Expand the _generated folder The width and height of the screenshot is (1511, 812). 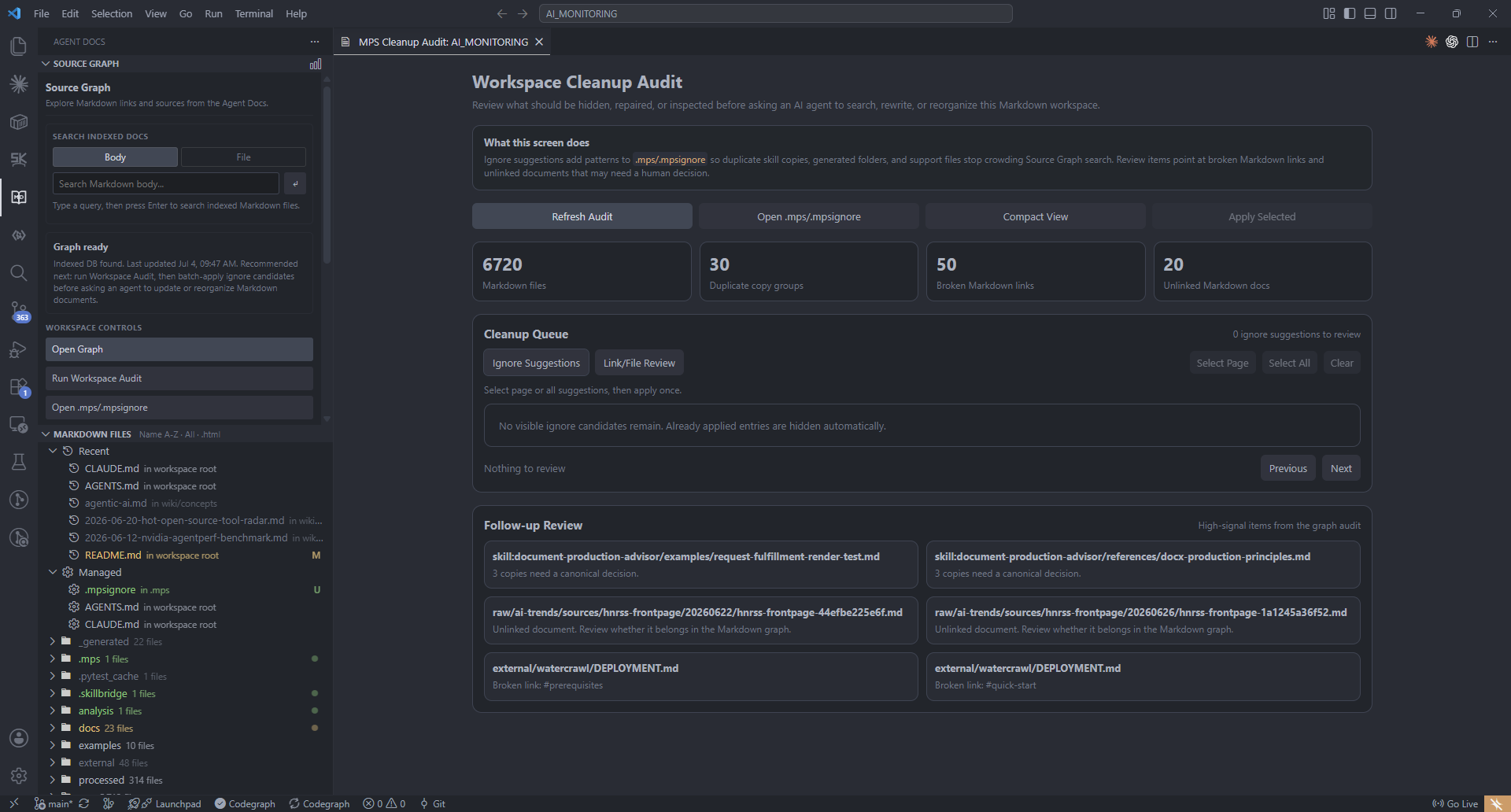pyautogui.click(x=53, y=641)
